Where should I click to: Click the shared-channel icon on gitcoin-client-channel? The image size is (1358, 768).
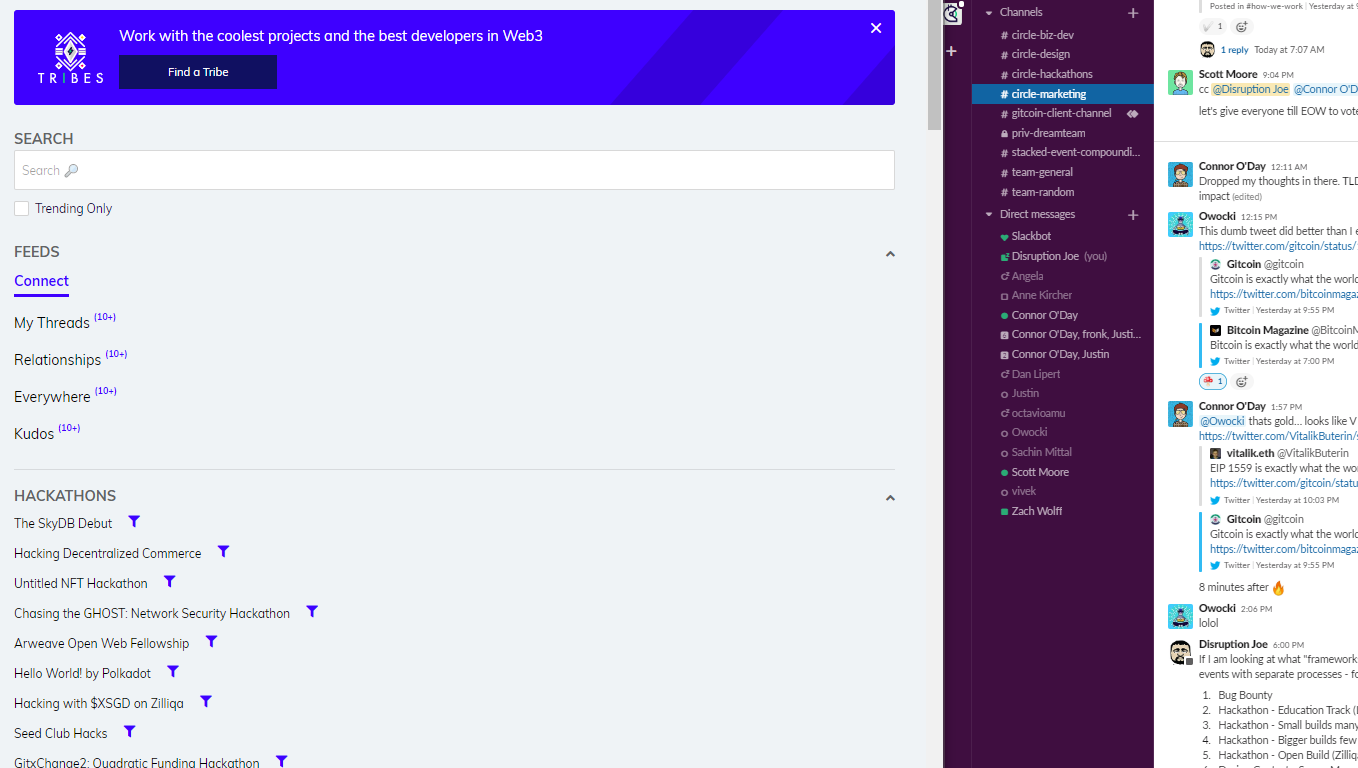tap(1133, 114)
